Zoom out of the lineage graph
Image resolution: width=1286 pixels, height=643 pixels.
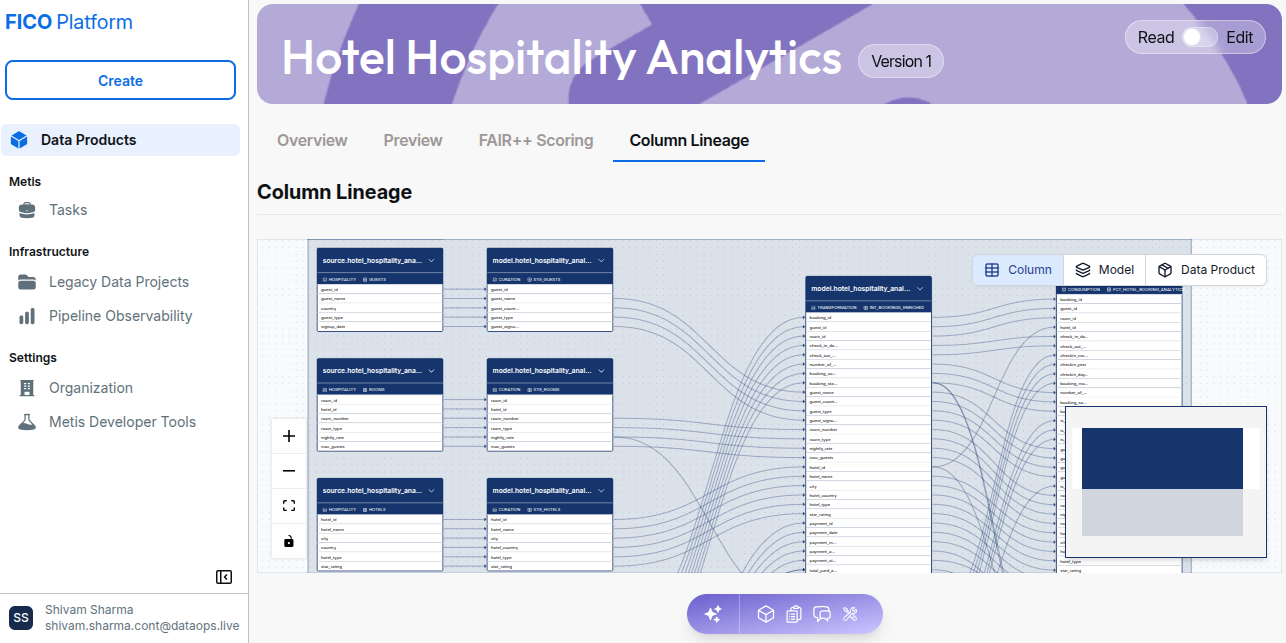[x=289, y=471]
